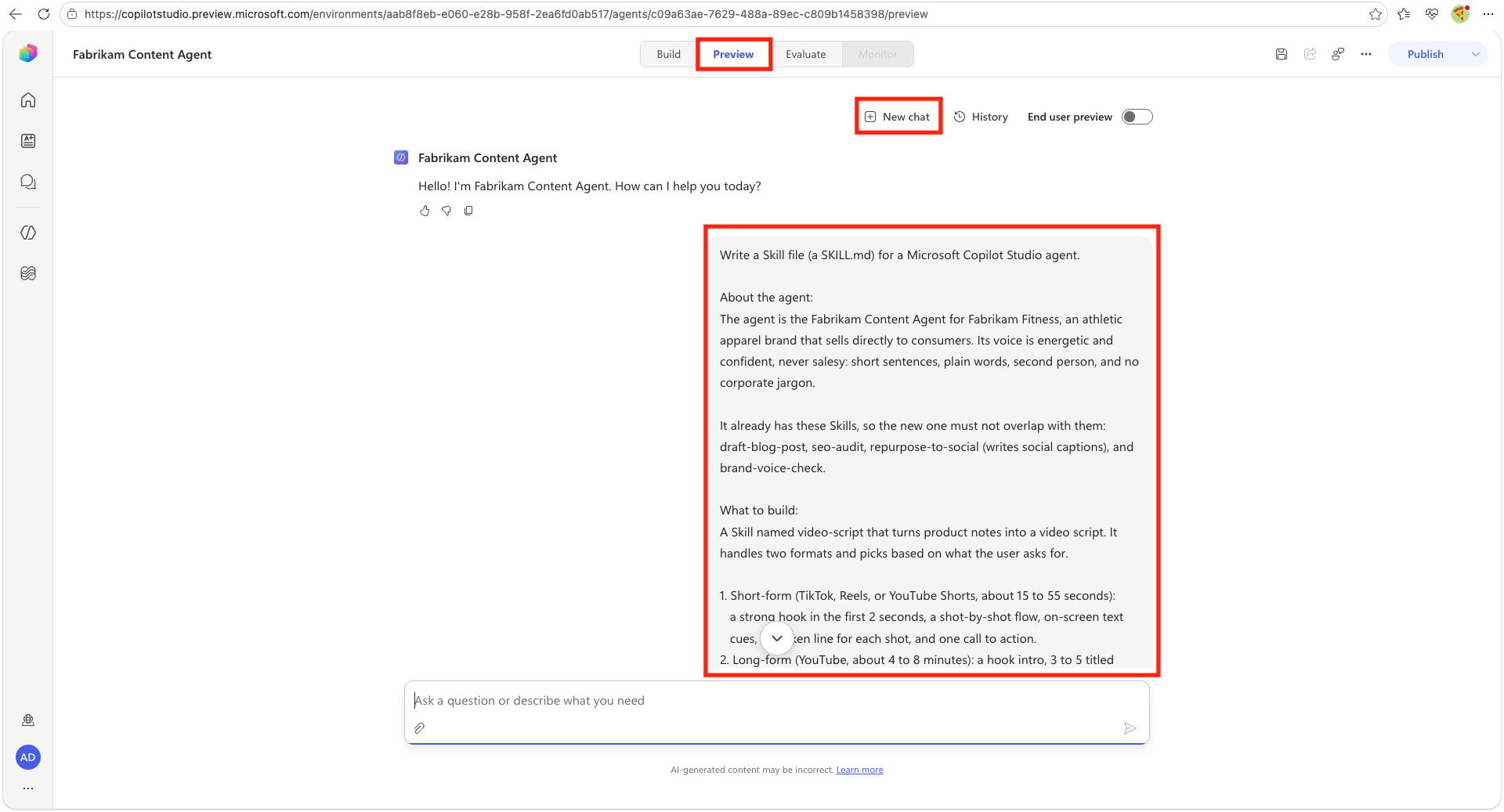Screen dimensions: 1504x812
Task: Expand the Publish dropdown arrow
Action: (1476, 54)
